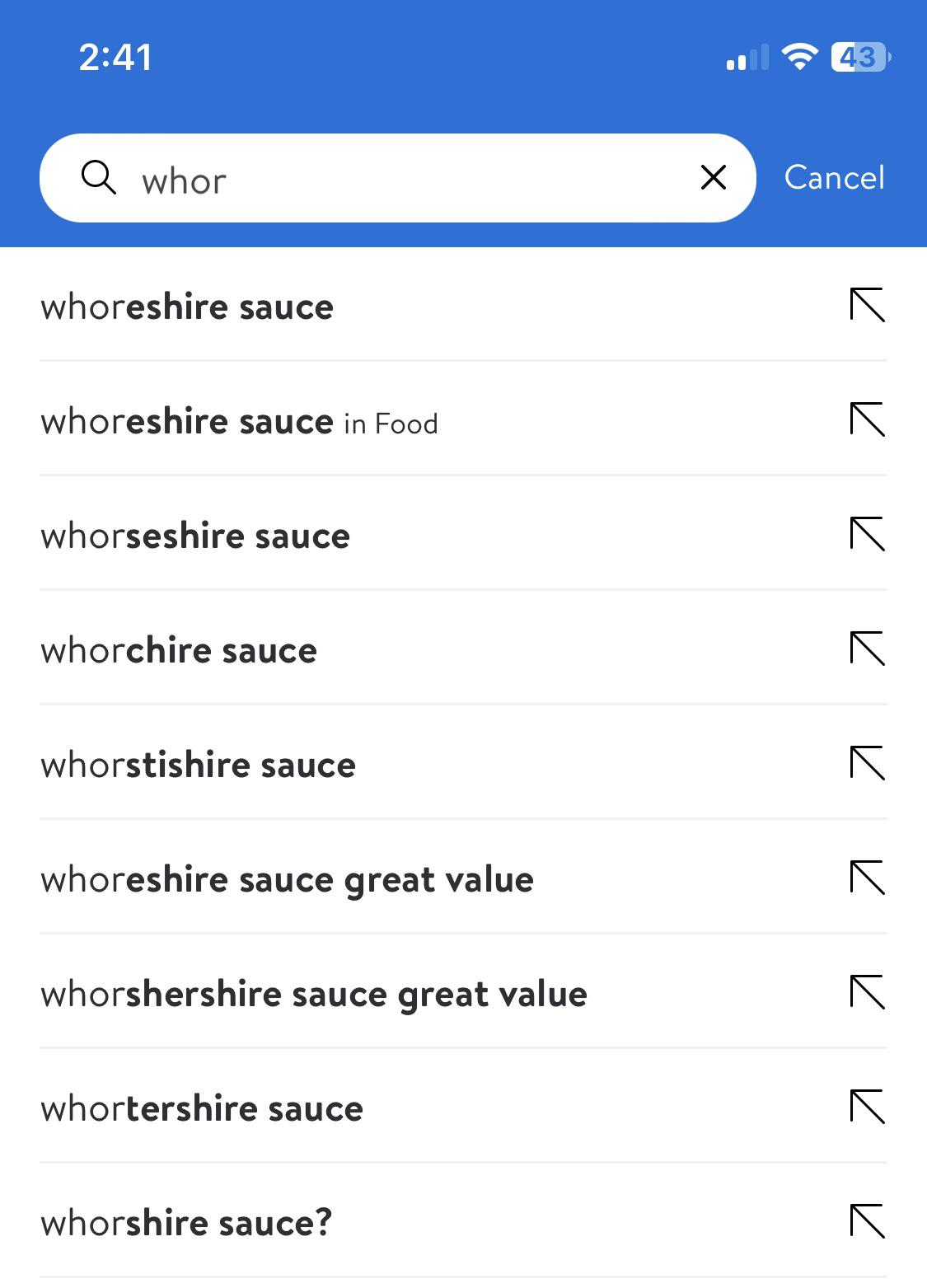Pick the 'whorchire sauce' suggestion
Screen dimensions: 927x1288
tap(180, 651)
